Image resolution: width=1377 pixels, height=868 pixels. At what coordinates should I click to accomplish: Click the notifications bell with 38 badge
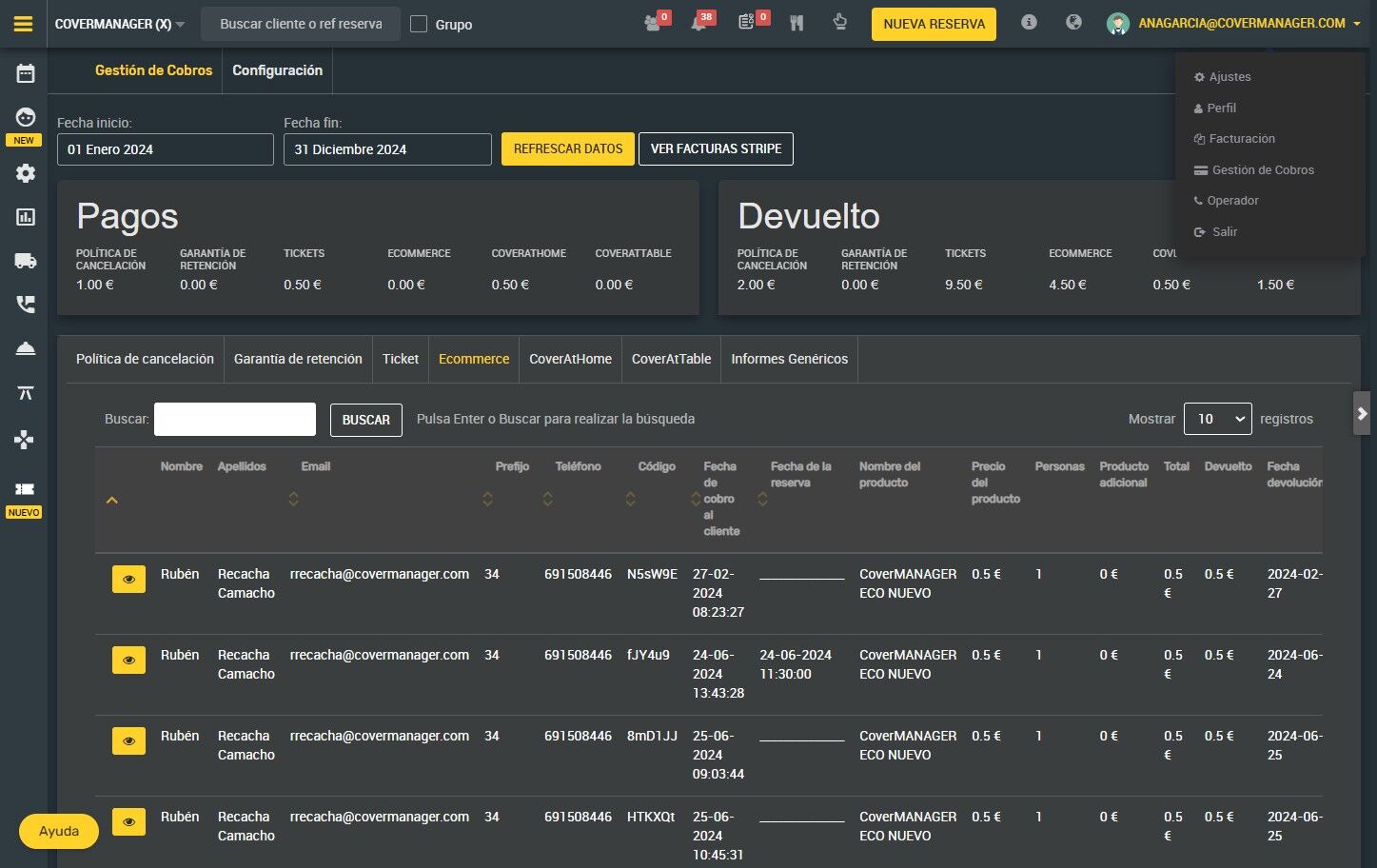(699, 23)
